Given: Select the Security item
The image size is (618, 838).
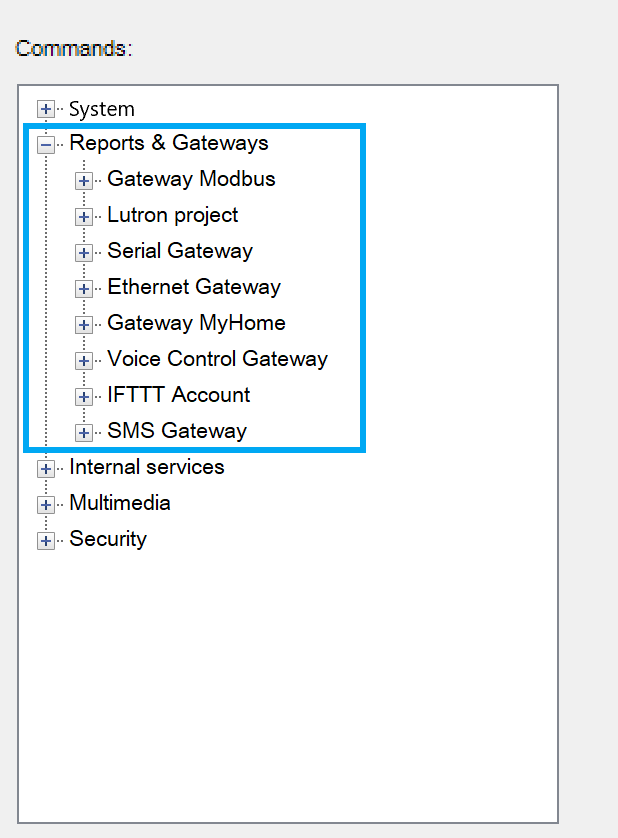Looking at the screenshot, I should (108, 539).
